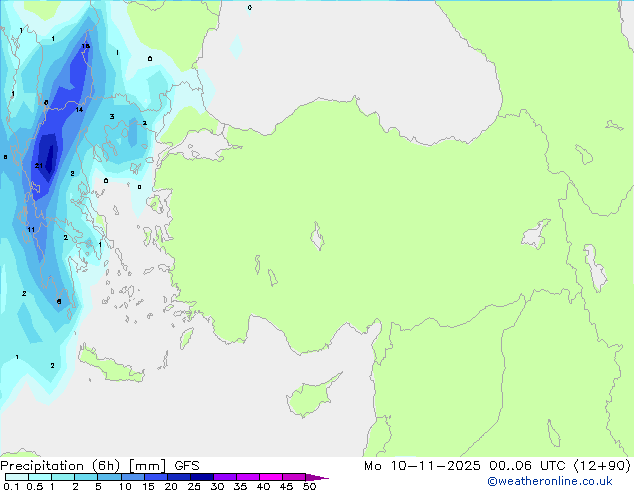Click the legend scale label '20'
Viewport: 634px width, 490px height.
[171, 486]
